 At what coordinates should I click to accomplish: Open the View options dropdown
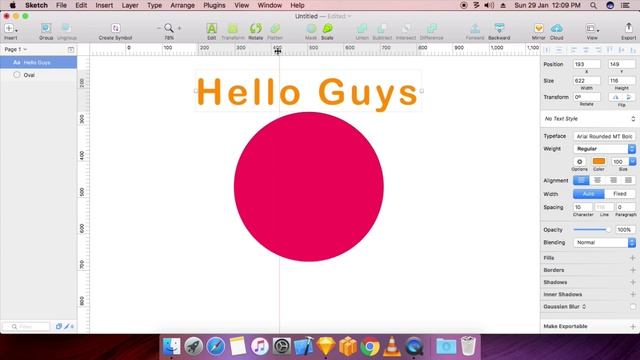(x=592, y=28)
